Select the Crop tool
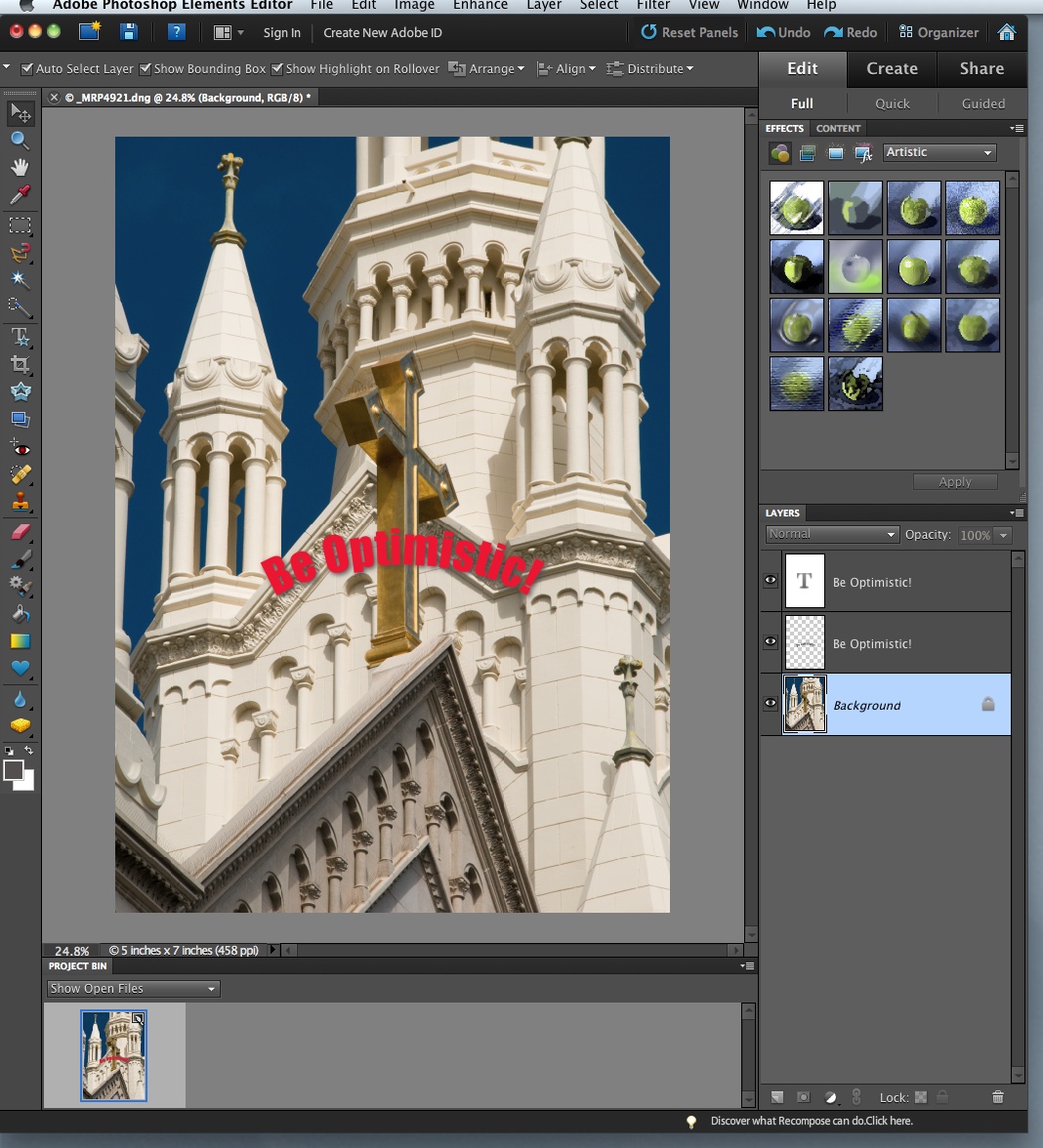Image resolution: width=1043 pixels, height=1148 pixels. click(x=20, y=364)
